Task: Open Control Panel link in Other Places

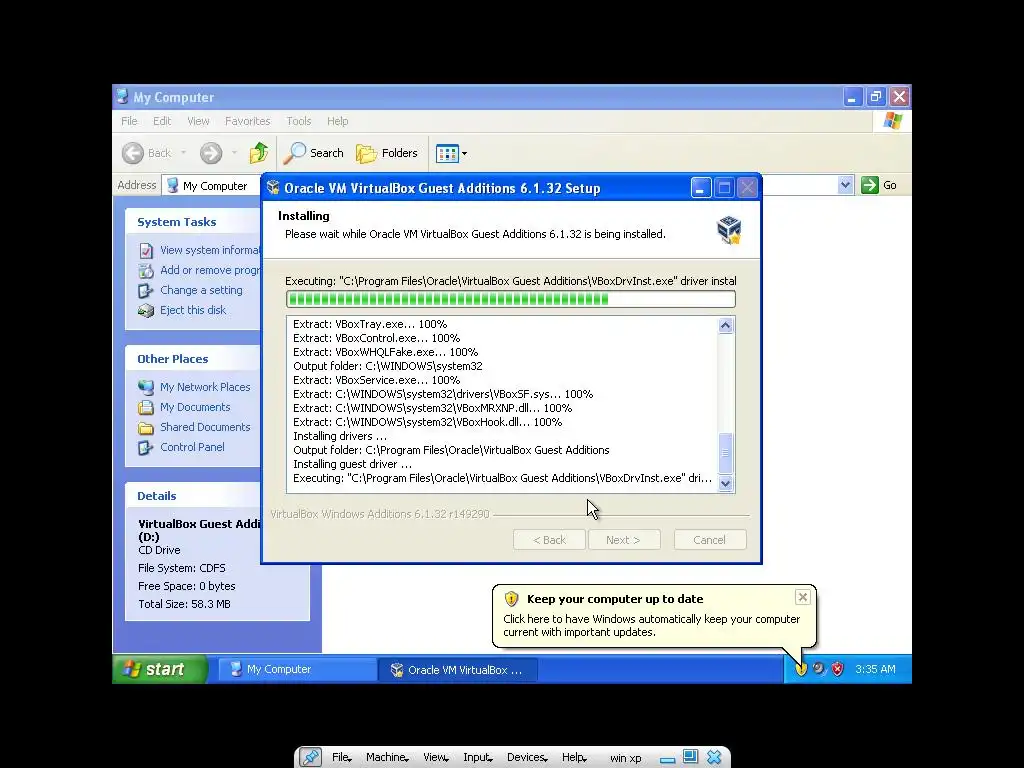Action: tap(192, 447)
